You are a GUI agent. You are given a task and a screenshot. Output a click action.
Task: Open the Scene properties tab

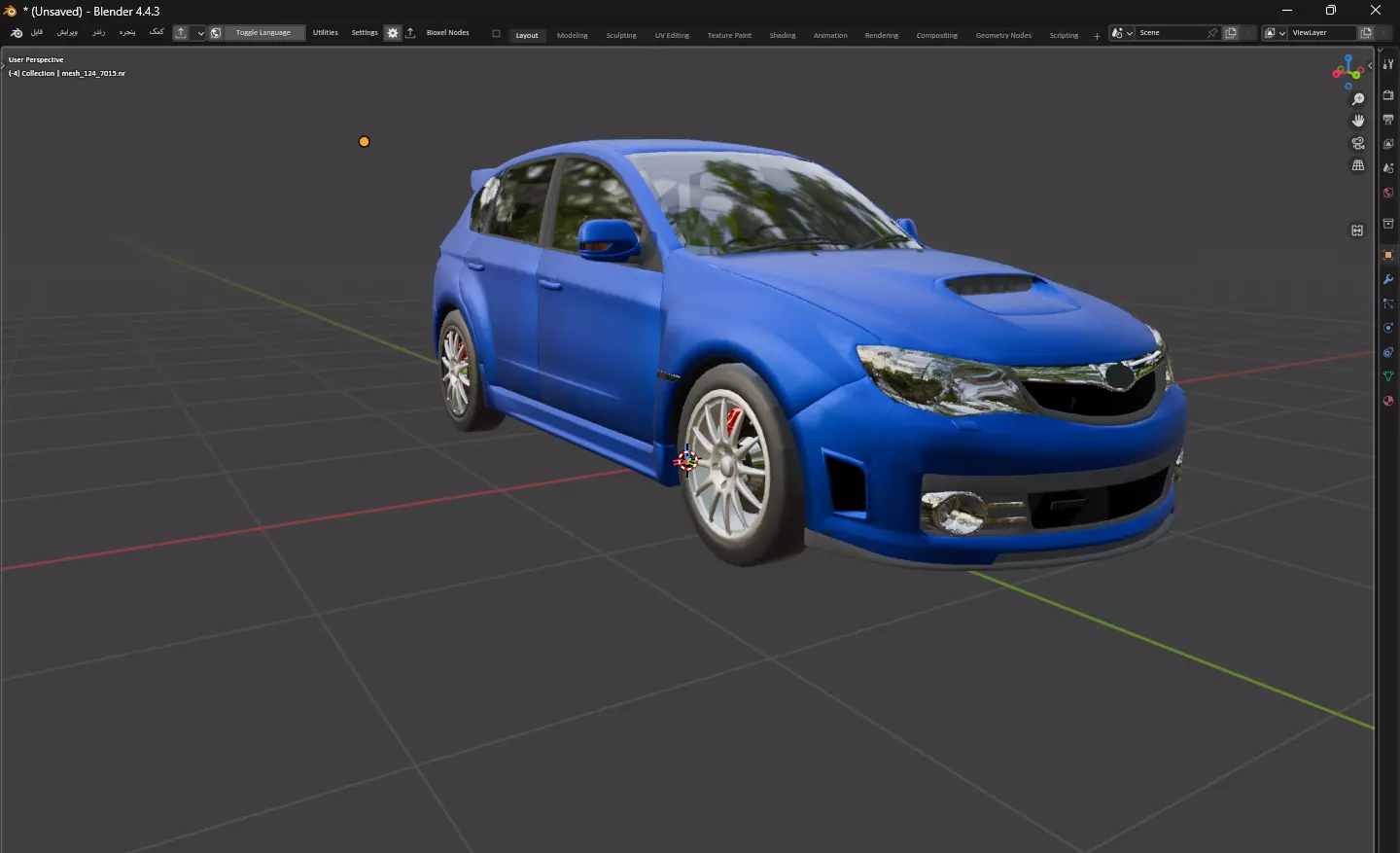pos(1388,168)
